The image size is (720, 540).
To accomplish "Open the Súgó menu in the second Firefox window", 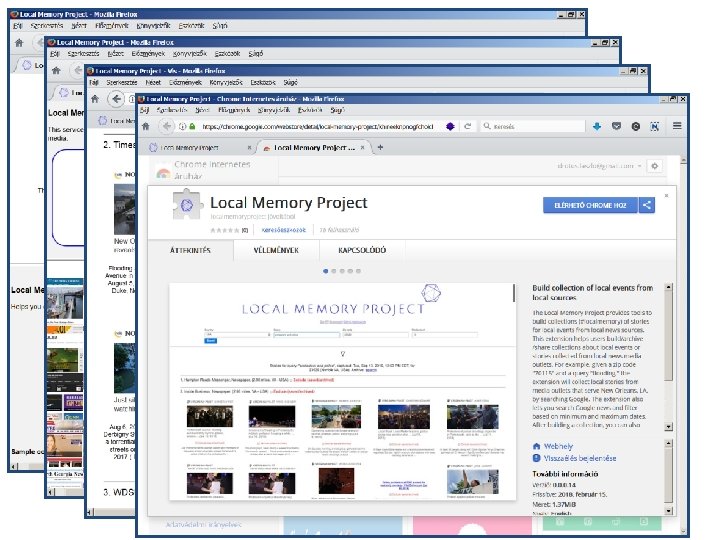I will [x=256, y=54].
